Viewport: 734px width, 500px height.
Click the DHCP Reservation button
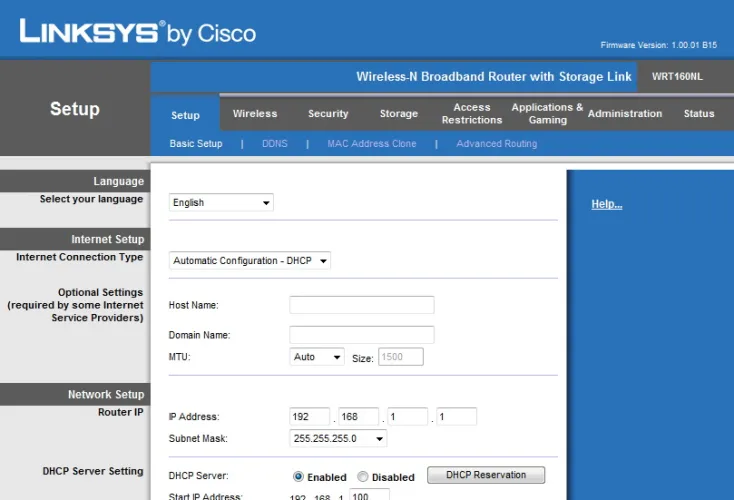[486, 475]
